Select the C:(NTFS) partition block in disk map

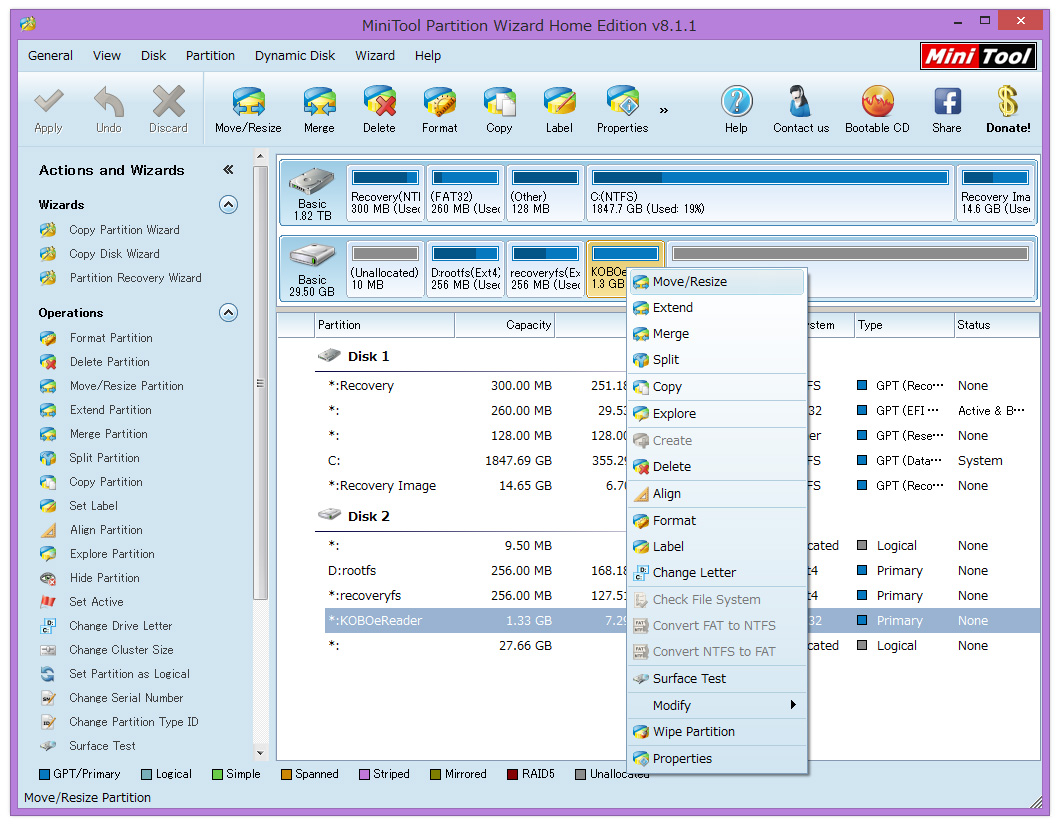pyautogui.click(x=770, y=193)
